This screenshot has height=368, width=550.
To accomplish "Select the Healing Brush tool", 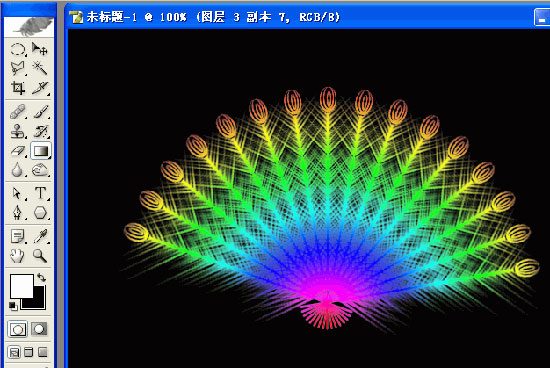I will point(18,112).
